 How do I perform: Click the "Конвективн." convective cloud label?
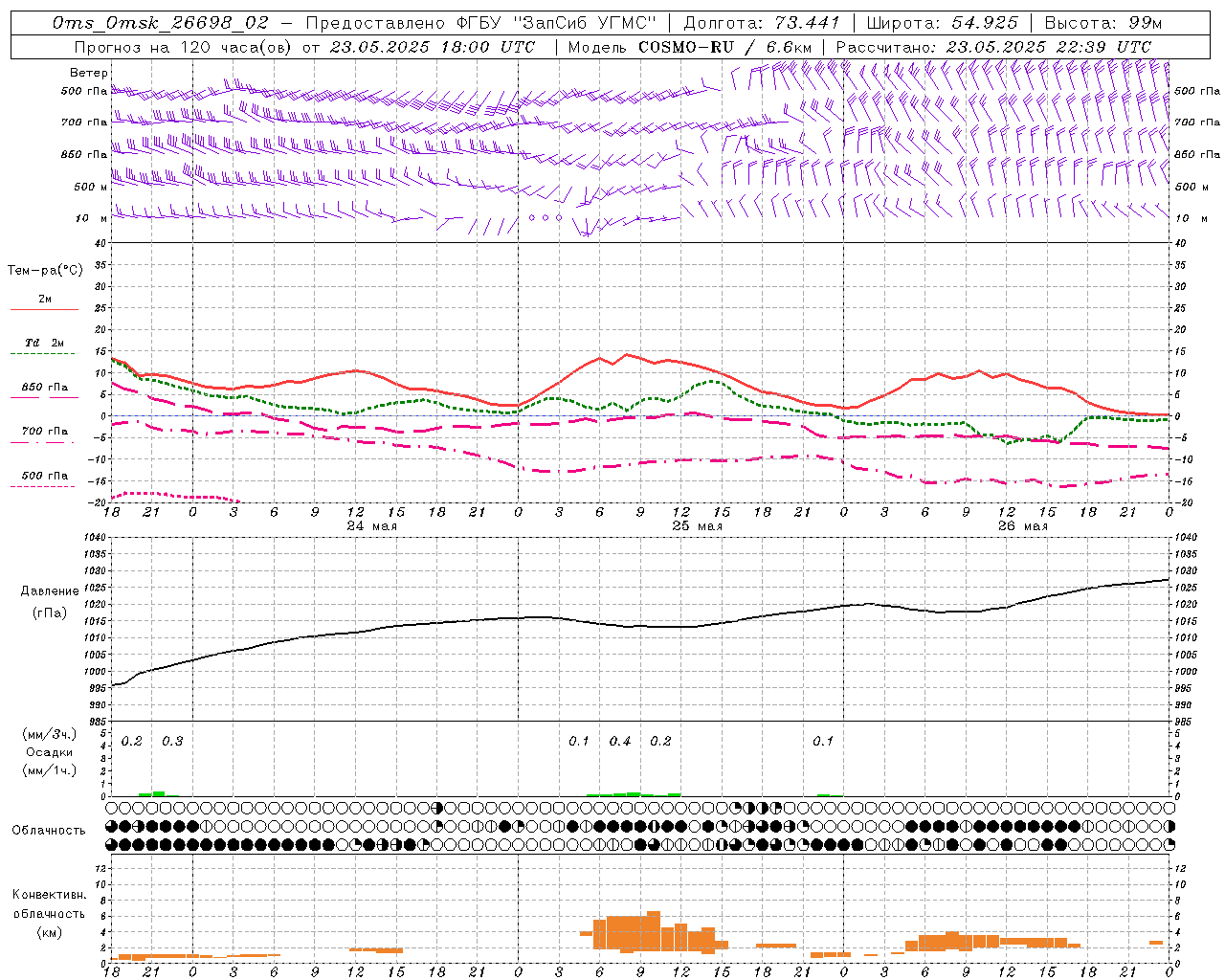click(x=49, y=895)
